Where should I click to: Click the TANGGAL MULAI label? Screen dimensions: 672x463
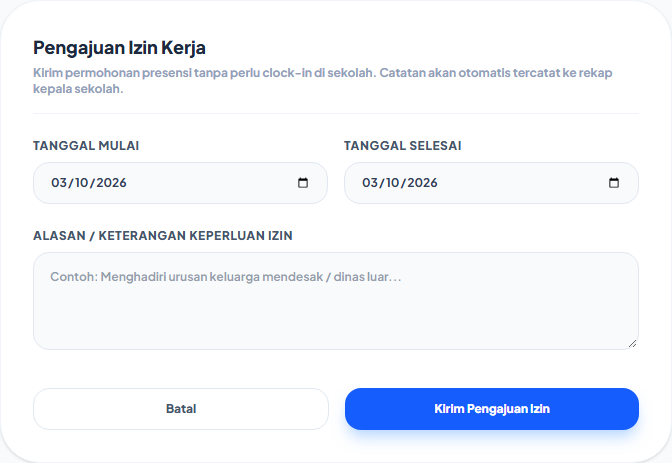(86, 146)
